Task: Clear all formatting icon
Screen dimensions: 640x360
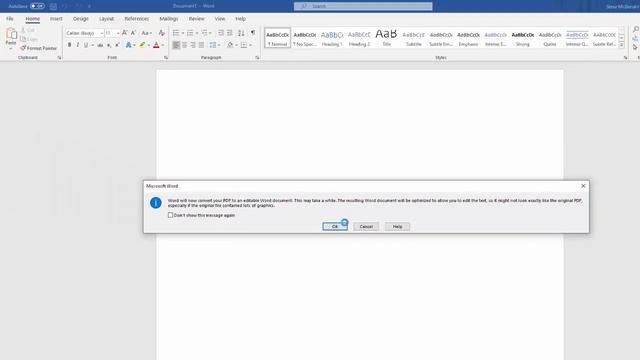Action: pyautogui.click(x=162, y=33)
